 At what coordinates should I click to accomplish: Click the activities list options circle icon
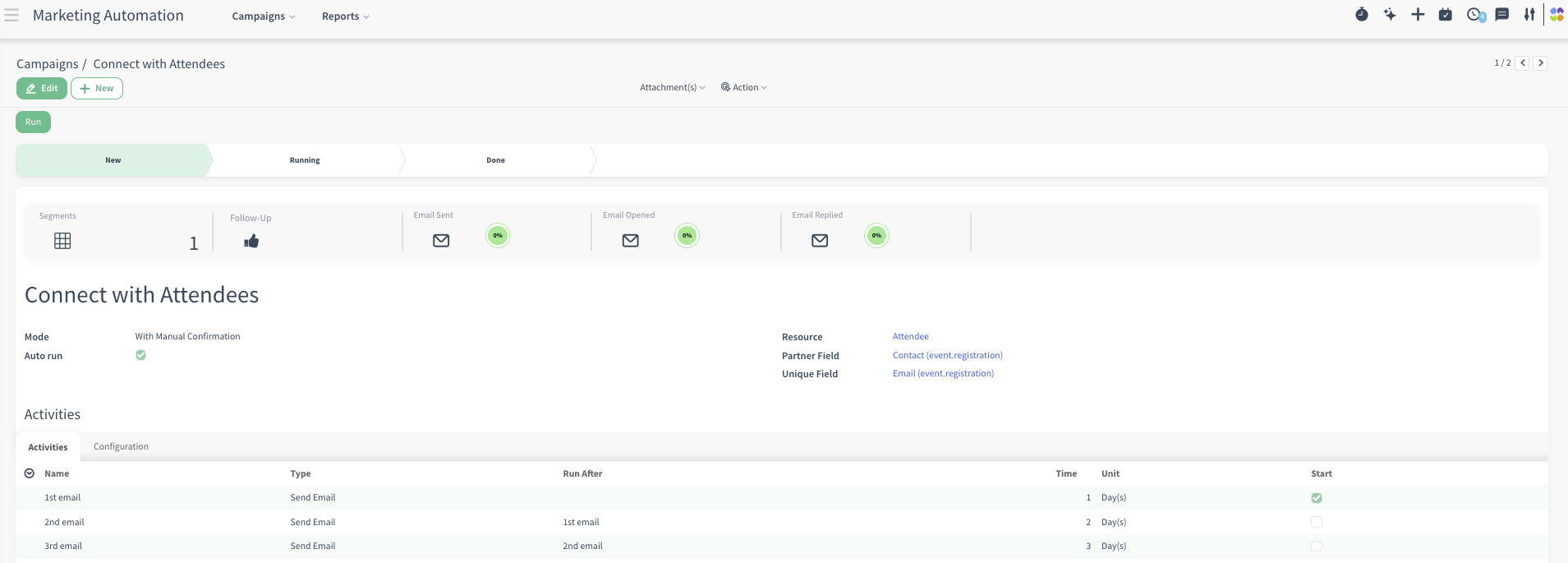coord(30,473)
